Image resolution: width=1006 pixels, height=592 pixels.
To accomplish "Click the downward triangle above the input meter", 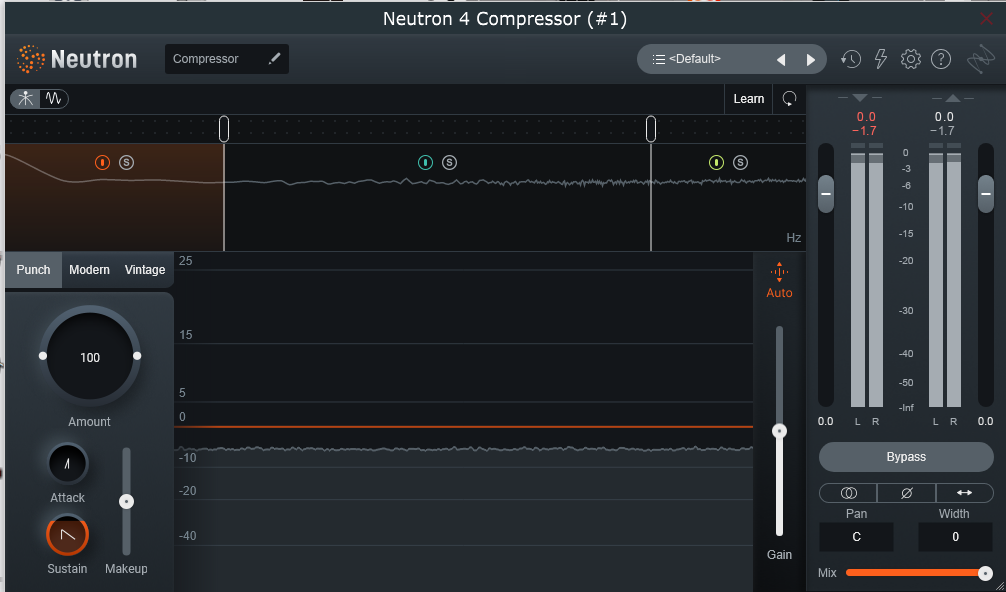I will (860, 97).
